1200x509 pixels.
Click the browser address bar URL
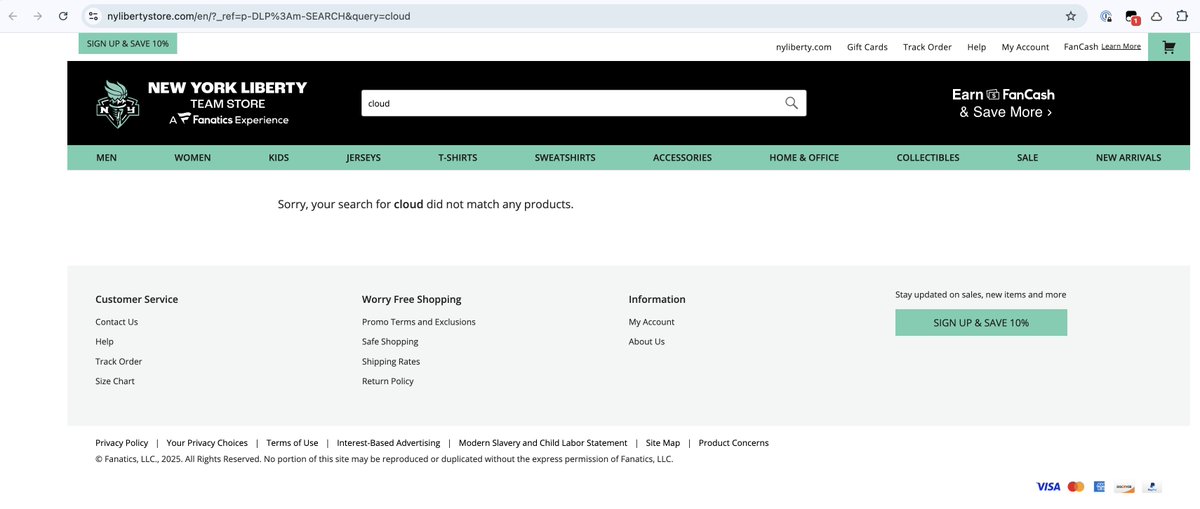coord(258,16)
